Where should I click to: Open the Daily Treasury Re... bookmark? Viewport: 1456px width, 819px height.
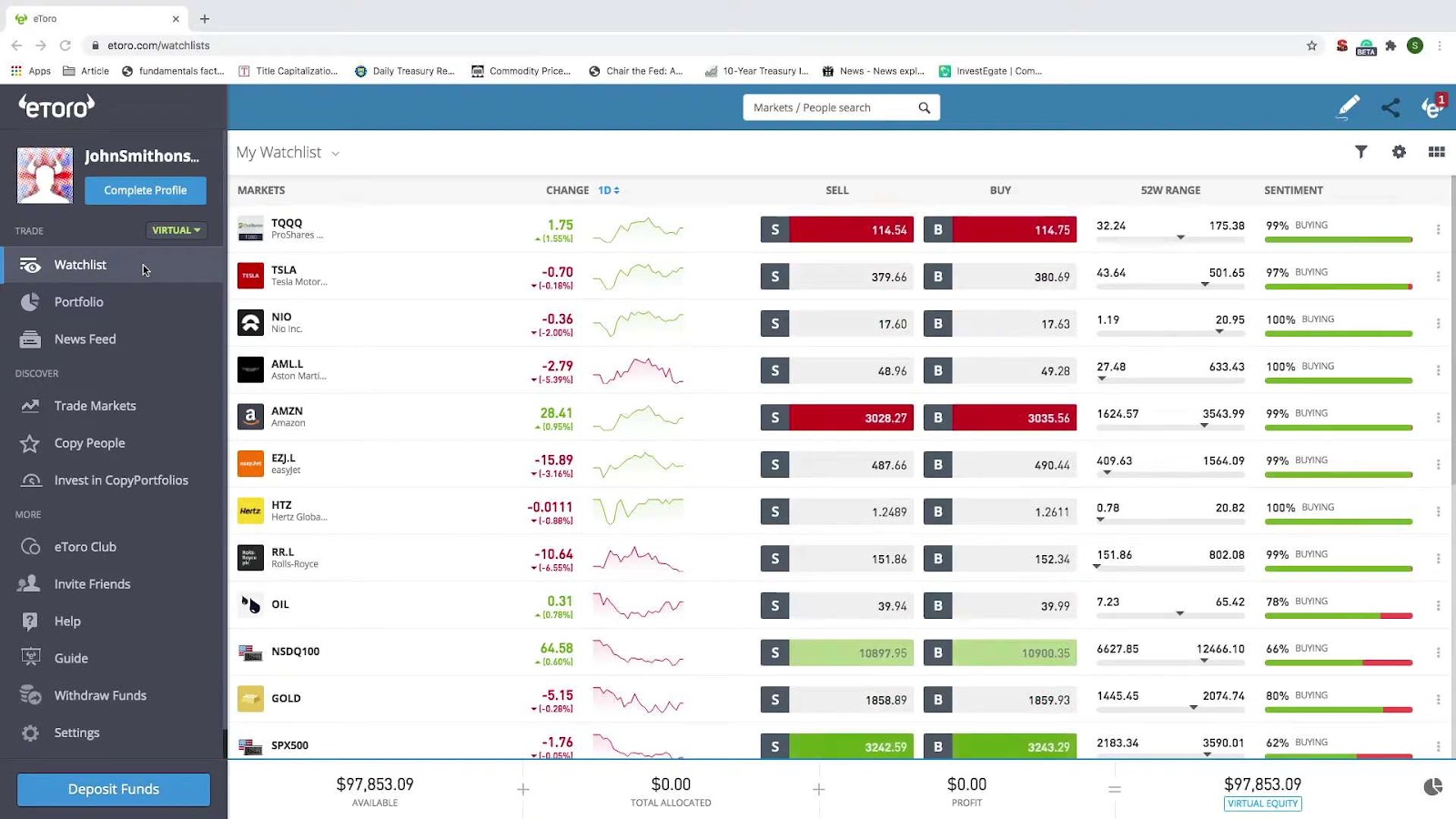click(405, 71)
